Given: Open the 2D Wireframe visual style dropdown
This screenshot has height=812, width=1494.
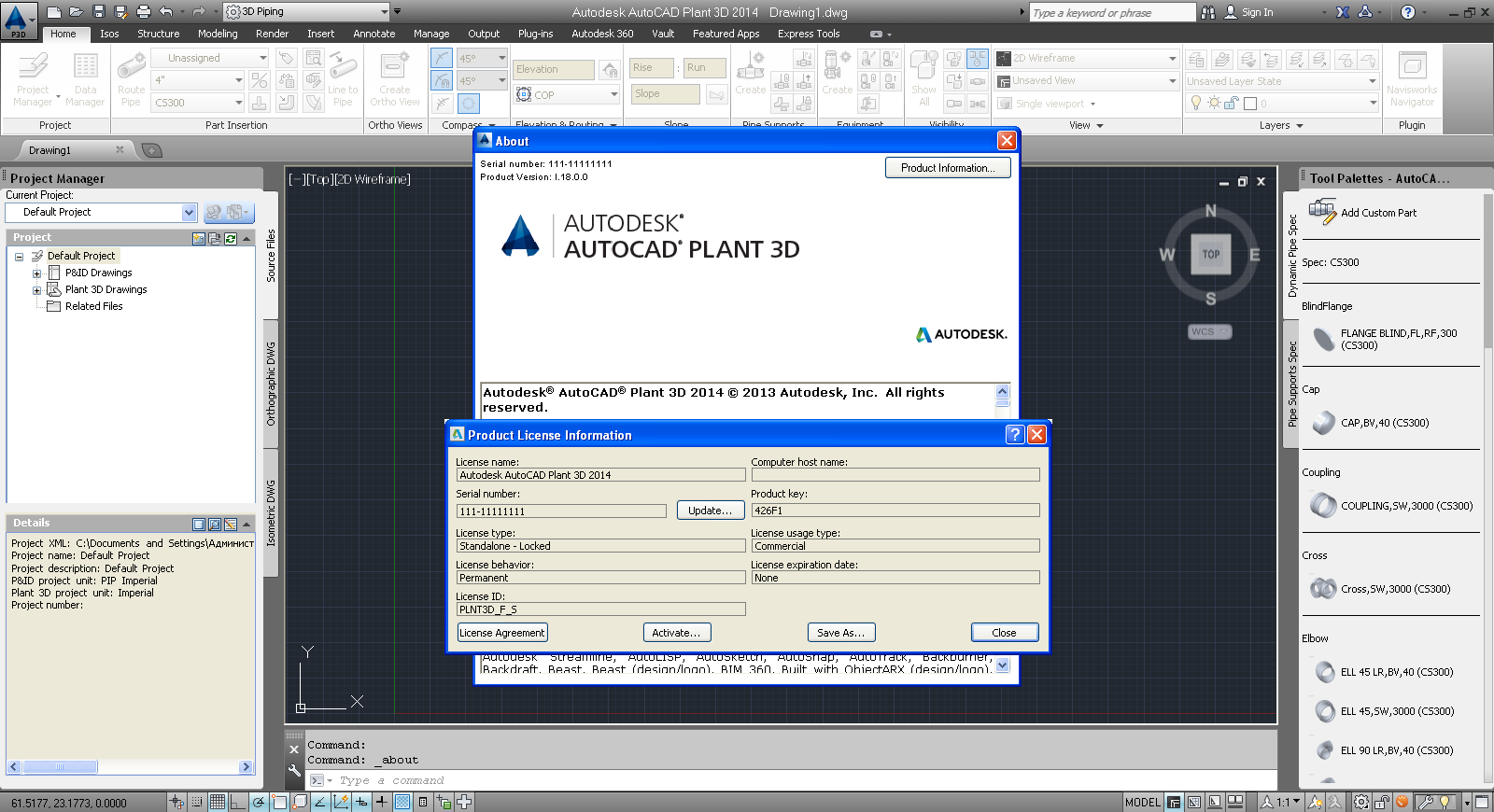Looking at the screenshot, I should point(1173,58).
